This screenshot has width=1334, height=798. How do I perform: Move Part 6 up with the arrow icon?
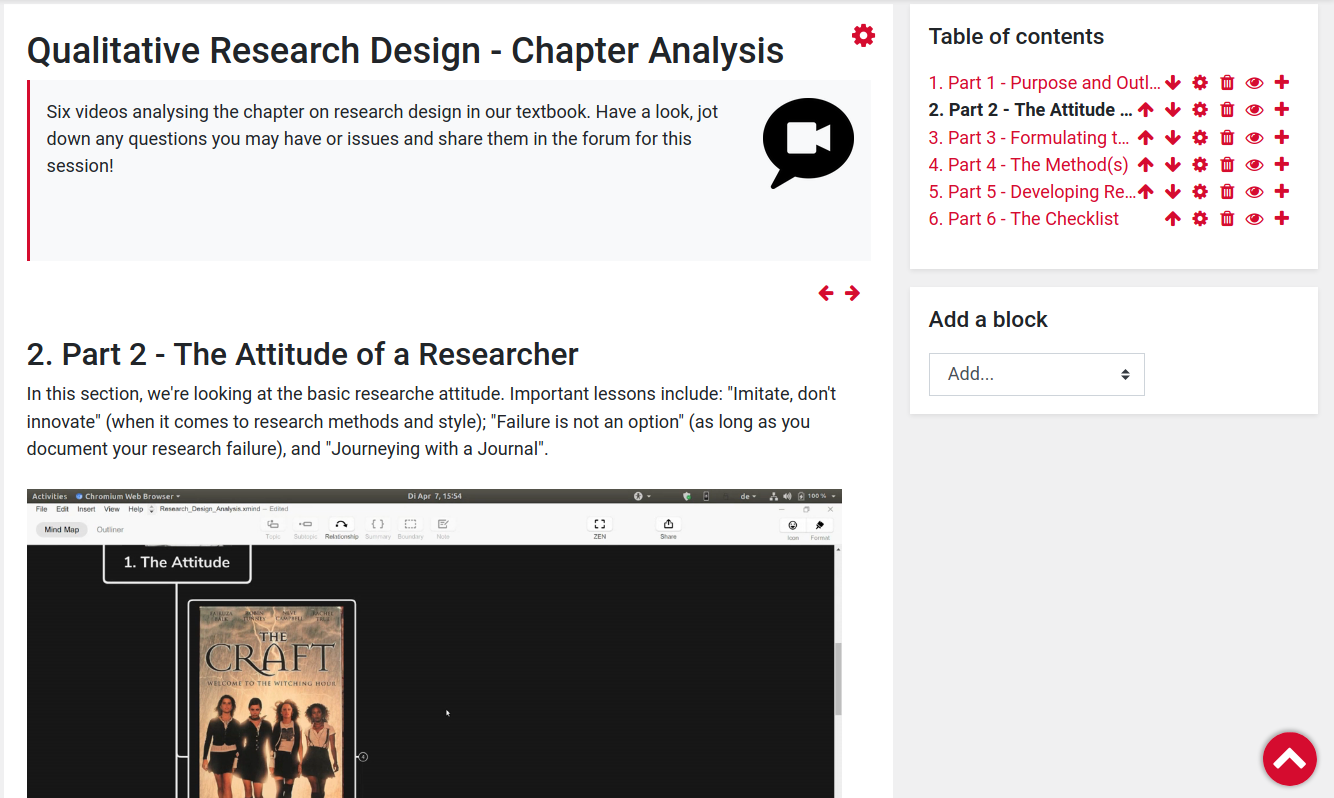point(1172,218)
